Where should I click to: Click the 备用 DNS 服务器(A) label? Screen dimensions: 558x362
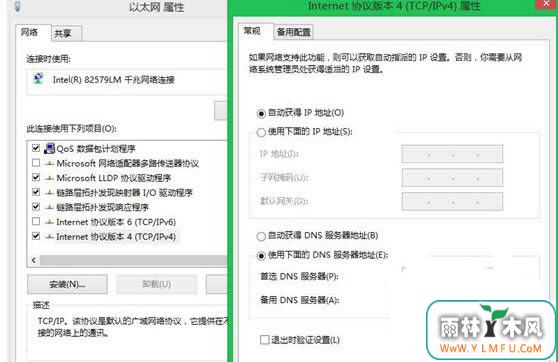299,300
